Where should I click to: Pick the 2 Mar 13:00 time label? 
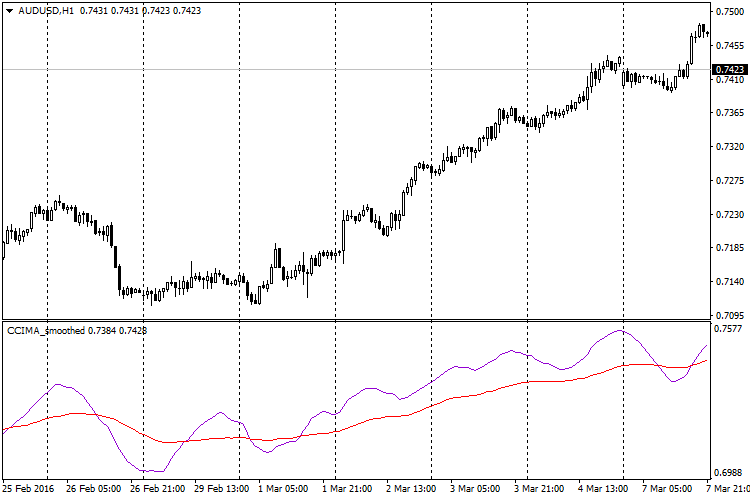point(413,490)
